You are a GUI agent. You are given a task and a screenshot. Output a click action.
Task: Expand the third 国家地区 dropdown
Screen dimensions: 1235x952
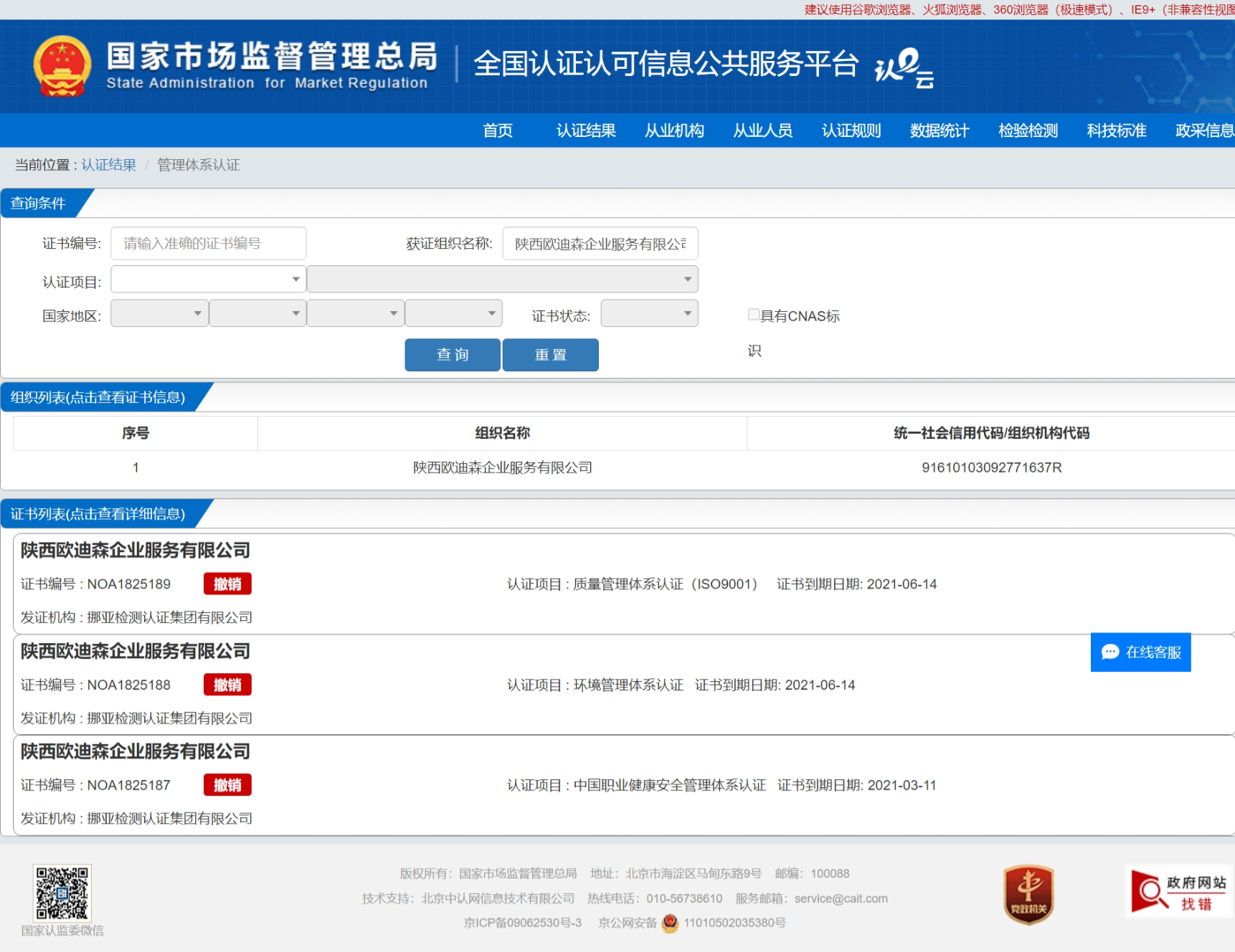point(356,313)
